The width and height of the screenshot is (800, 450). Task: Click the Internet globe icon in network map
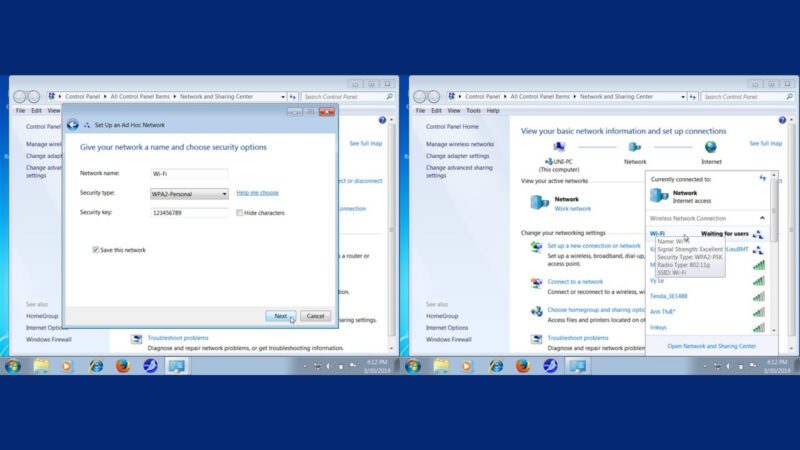tap(710, 147)
